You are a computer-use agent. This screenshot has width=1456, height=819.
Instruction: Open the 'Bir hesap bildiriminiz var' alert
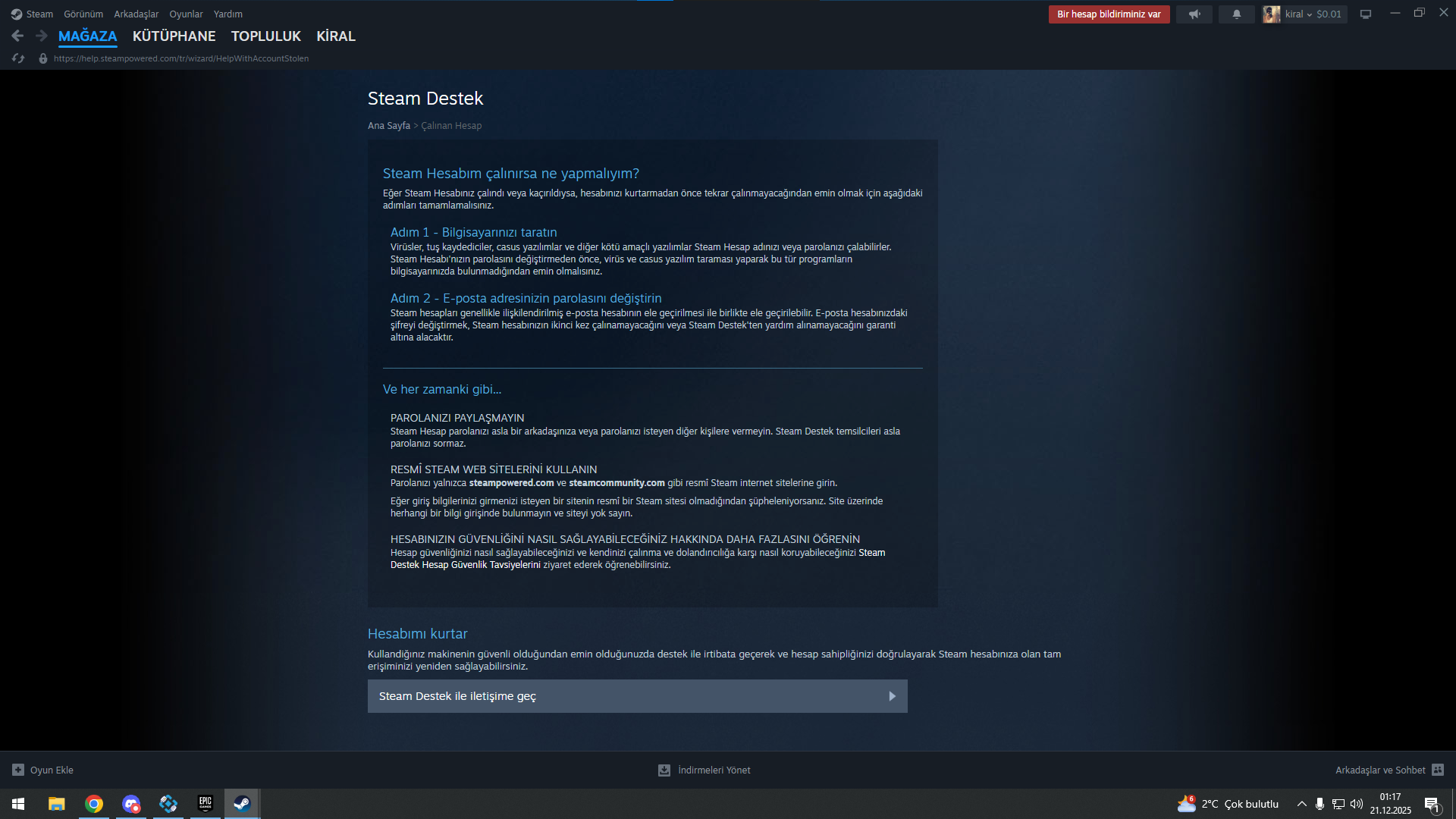(1109, 14)
